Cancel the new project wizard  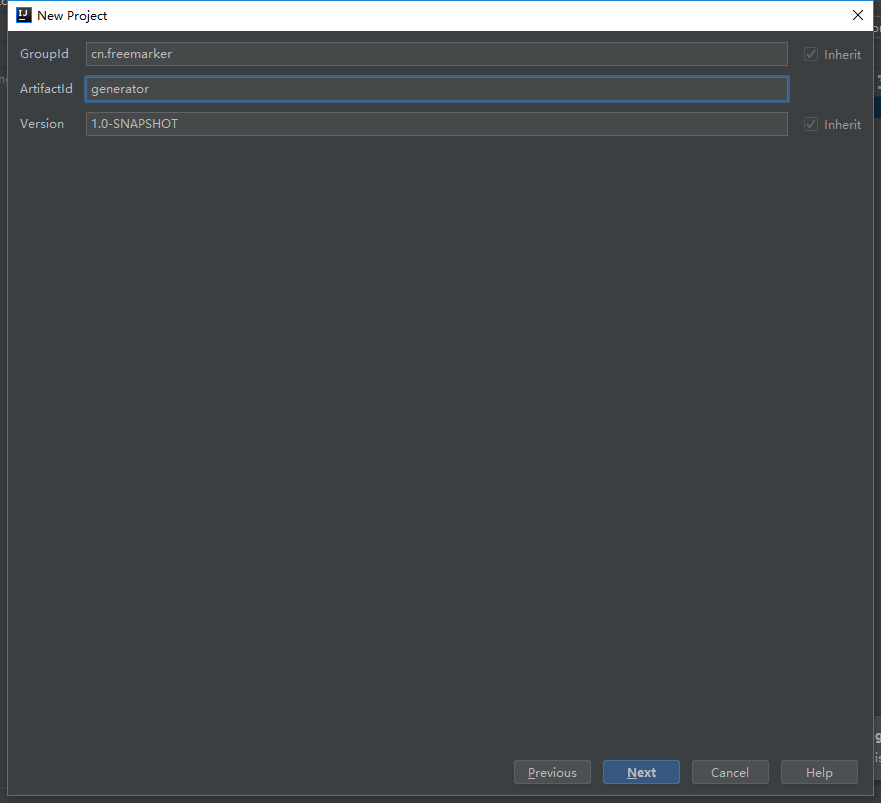730,772
